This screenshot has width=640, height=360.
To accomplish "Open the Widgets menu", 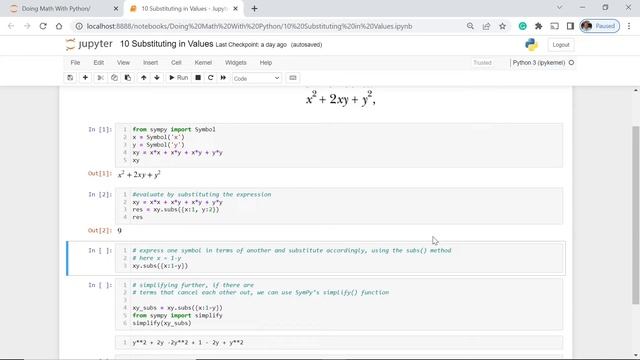I will (x=236, y=62).
